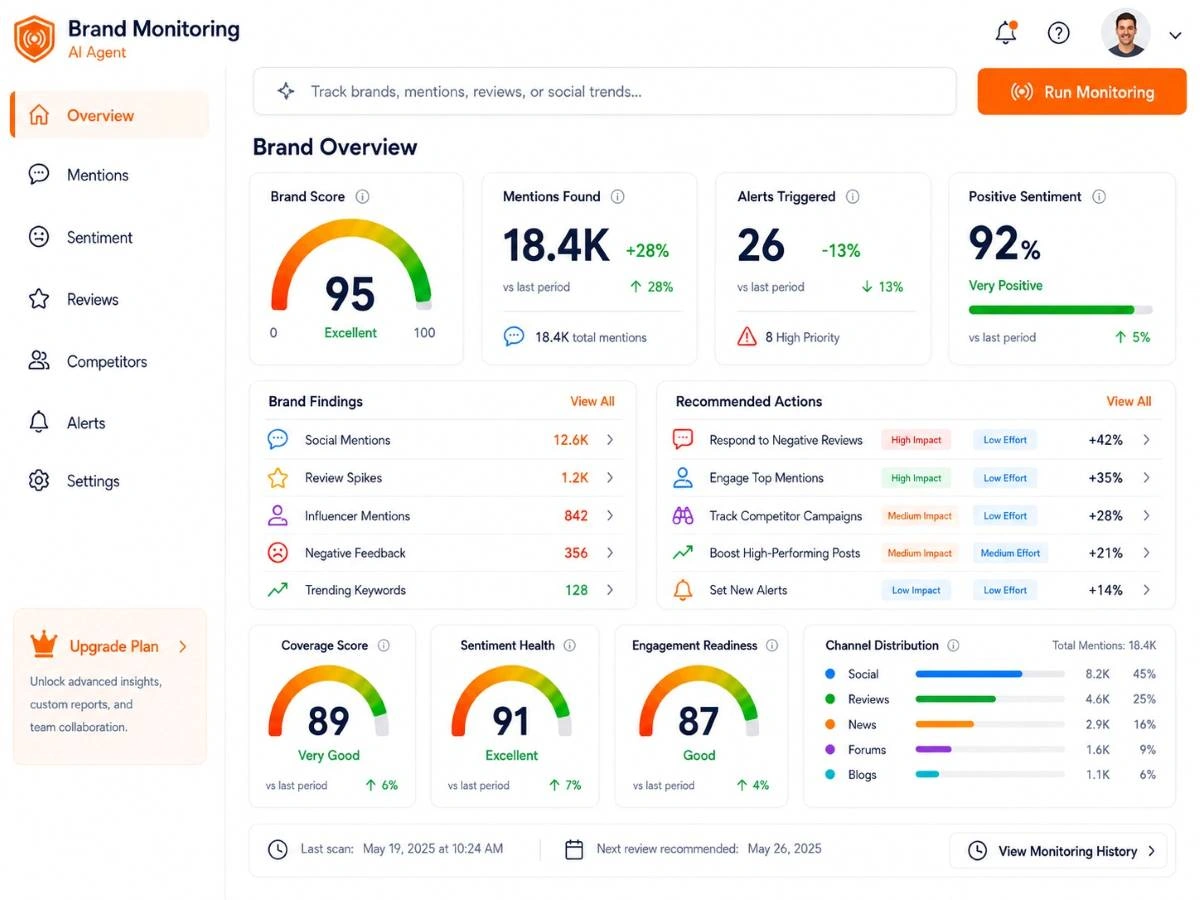Show info for Engagement Readiness
The height and width of the screenshot is (900, 1200).
[772, 646]
